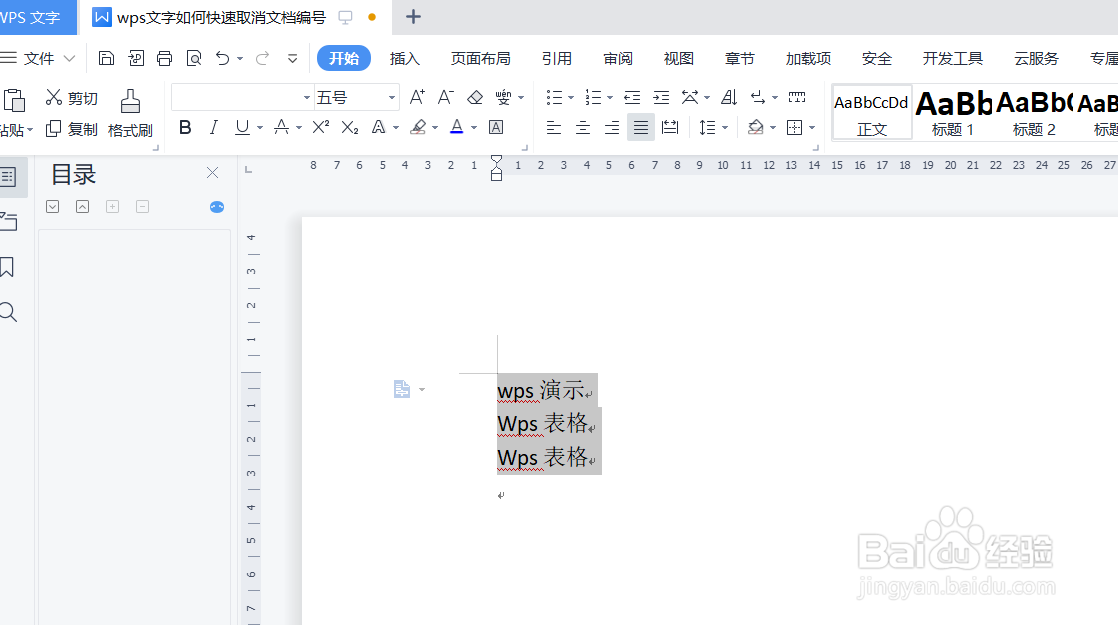1118x625 pixels.
Task: Increase font size with A+ icon
Action: pos(417,97)
